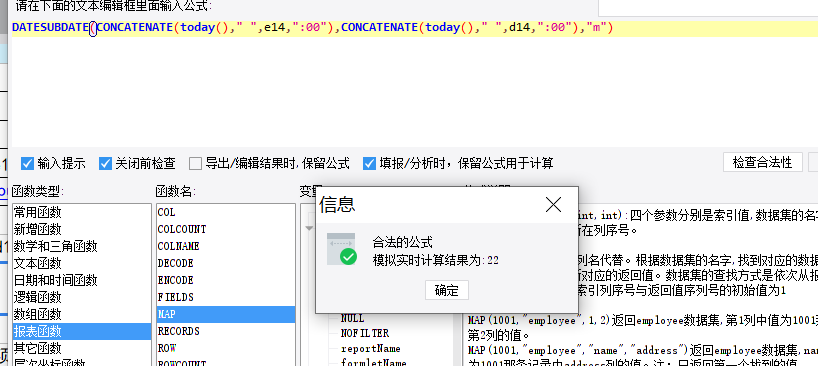Choose FIELDS function
The image size is (818, 366).
pyautogui.click(x=226, y=297)
